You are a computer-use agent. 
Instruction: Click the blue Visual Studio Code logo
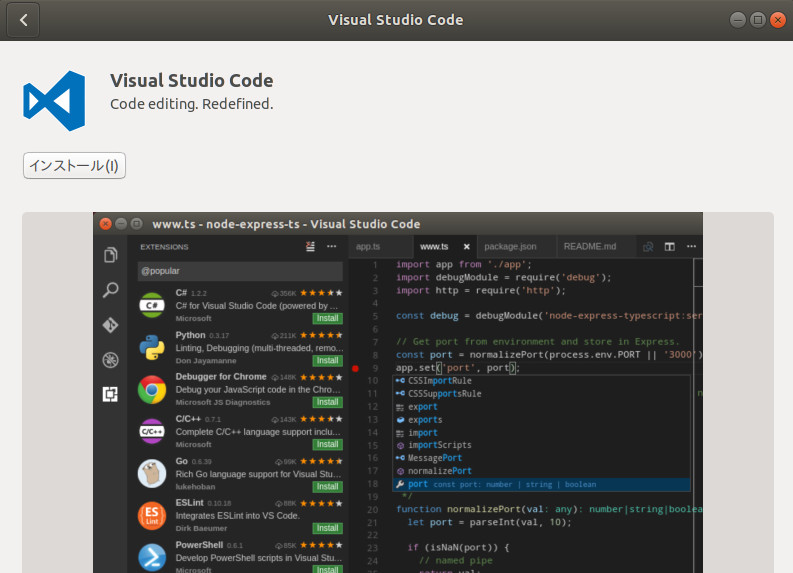54,101
